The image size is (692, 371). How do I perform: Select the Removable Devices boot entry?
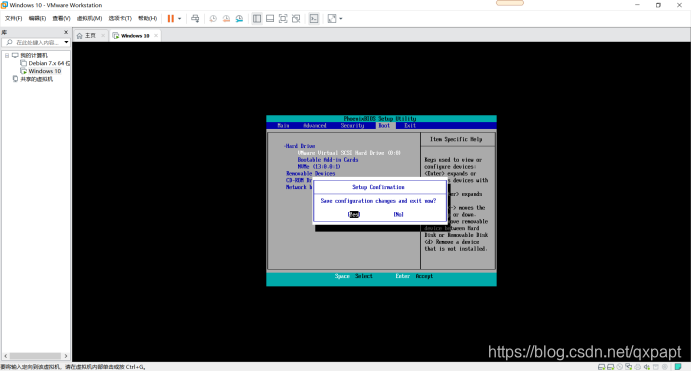coord(311,174)
